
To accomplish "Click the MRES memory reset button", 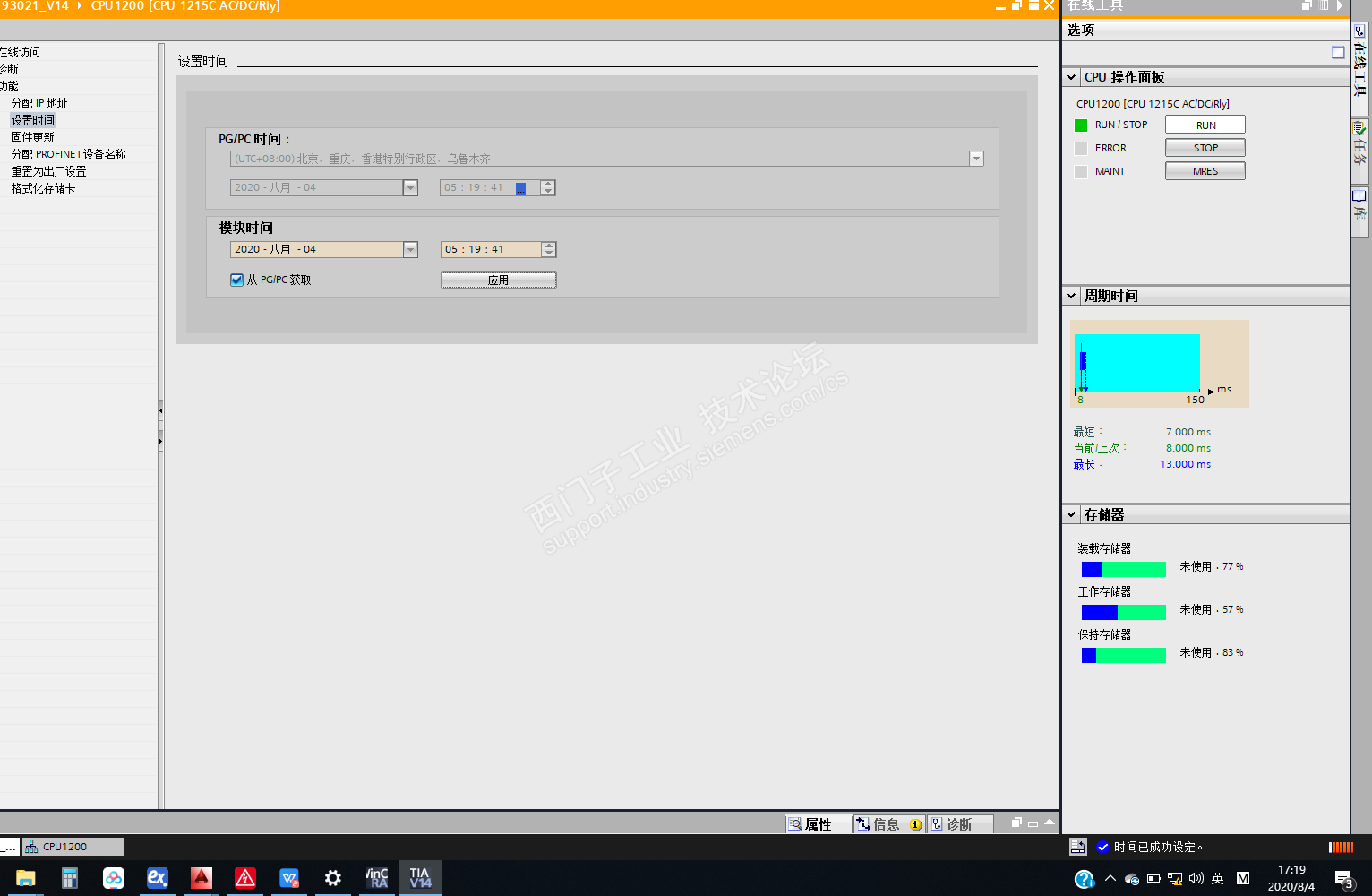I will tap(1205, 171).
